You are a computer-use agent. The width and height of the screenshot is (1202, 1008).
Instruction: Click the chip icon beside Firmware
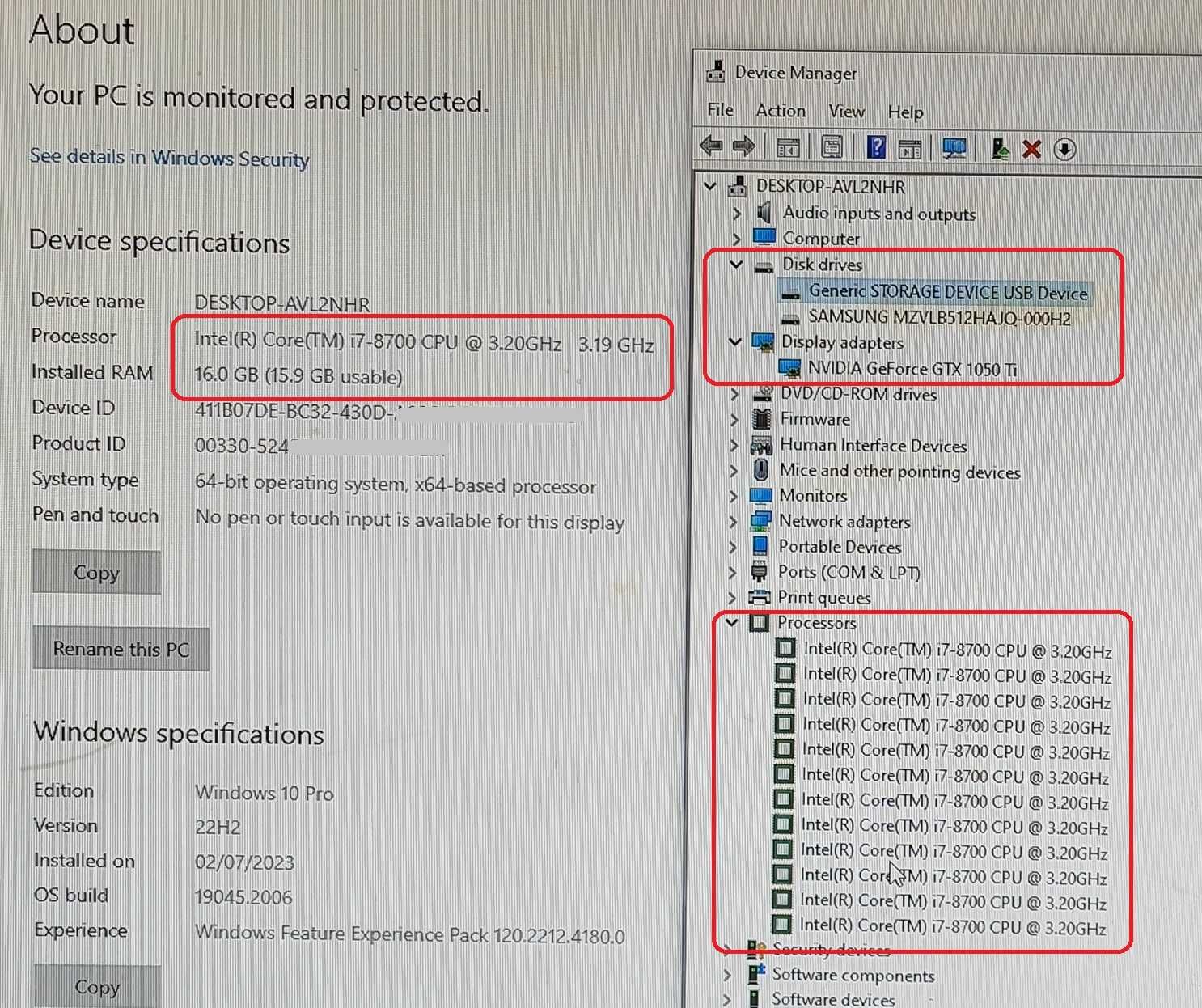[x=761, y=418]
